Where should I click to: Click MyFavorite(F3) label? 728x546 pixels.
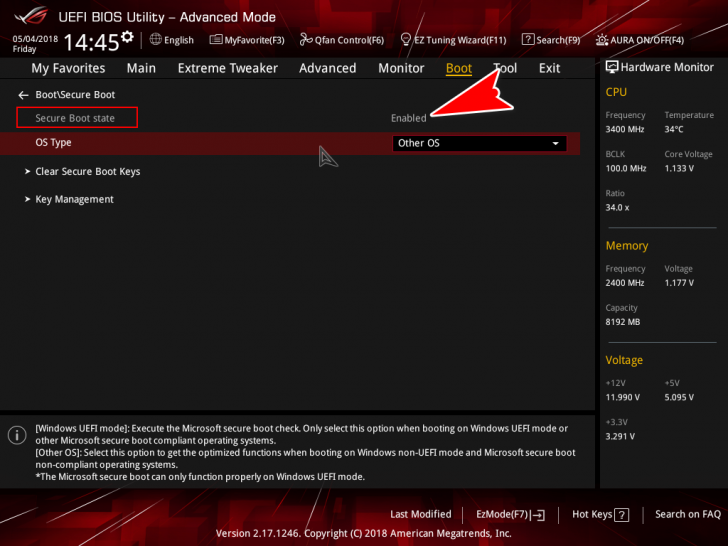[x=254, y=40]
